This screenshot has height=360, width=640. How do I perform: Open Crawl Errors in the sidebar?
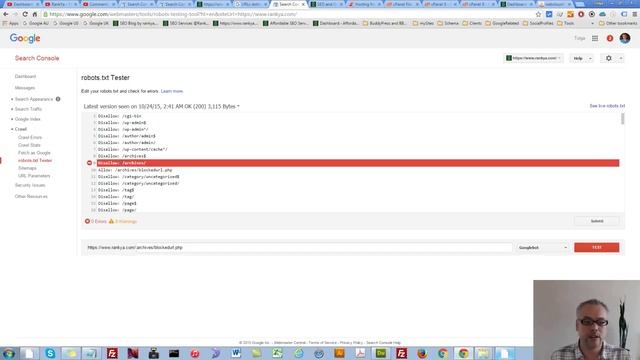pos(30,138)
